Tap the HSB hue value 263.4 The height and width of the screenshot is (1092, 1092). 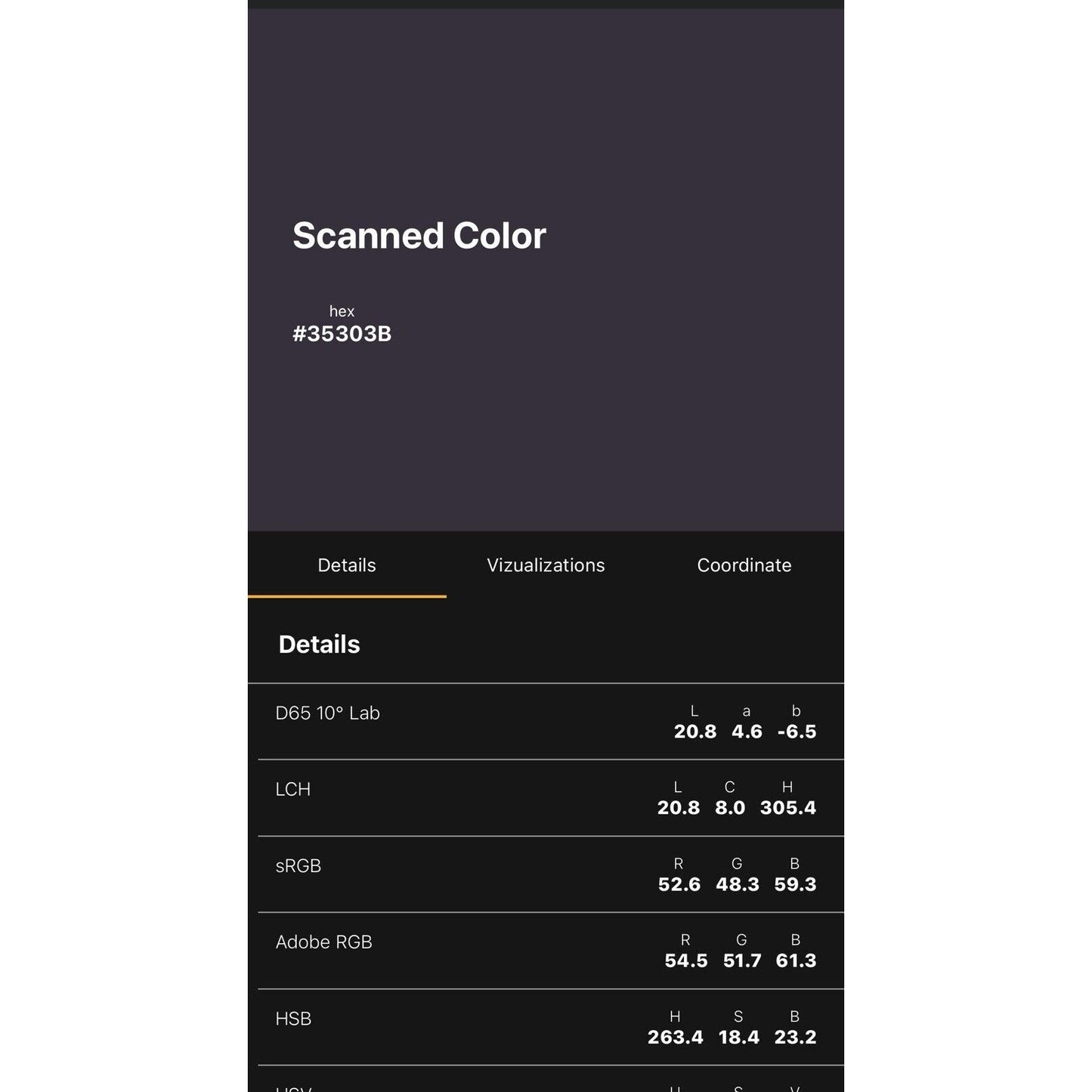(x=675, y=1037)
